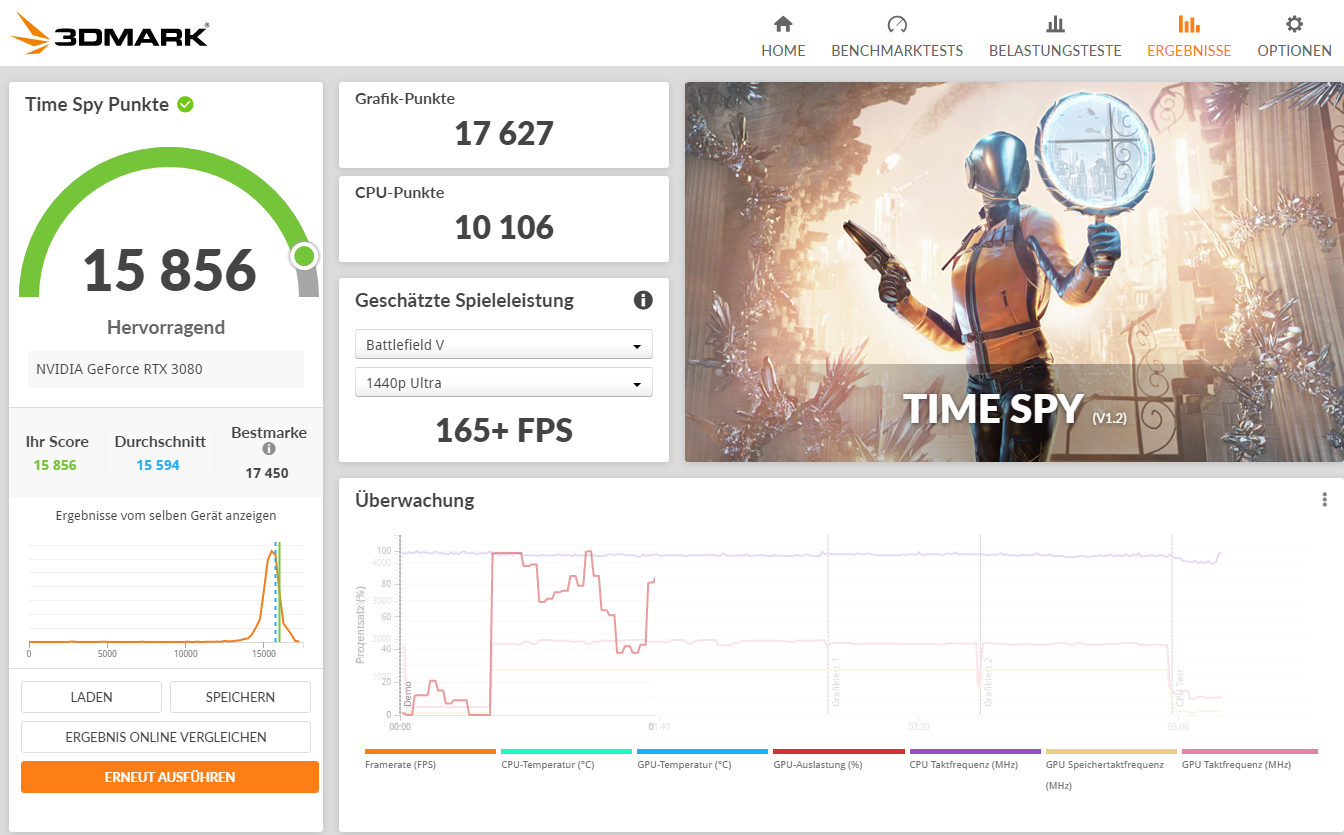Click the Bestmarke value 17 450

pos(267,473)
